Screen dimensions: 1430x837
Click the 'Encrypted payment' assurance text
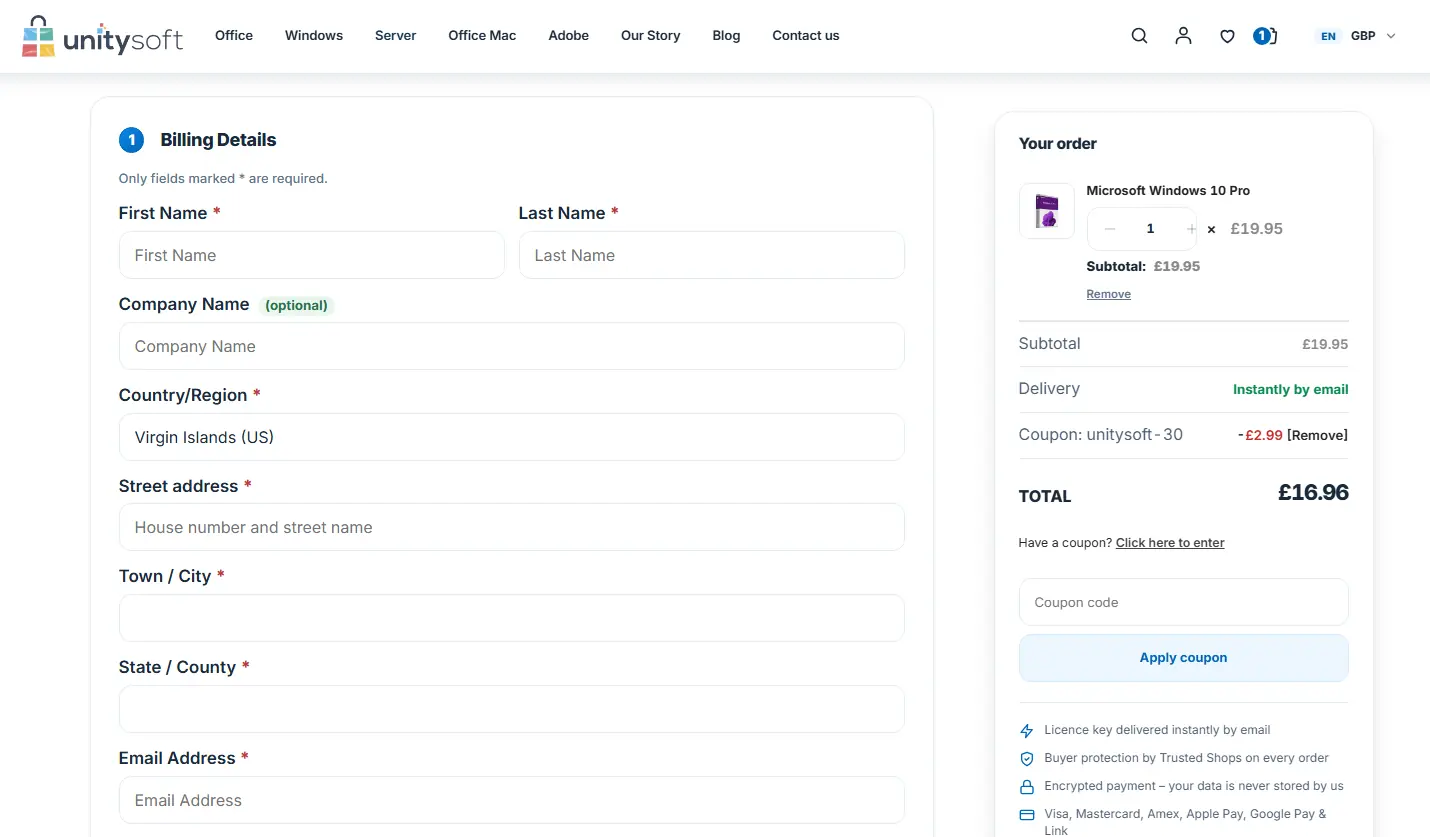click(1194, 786)
